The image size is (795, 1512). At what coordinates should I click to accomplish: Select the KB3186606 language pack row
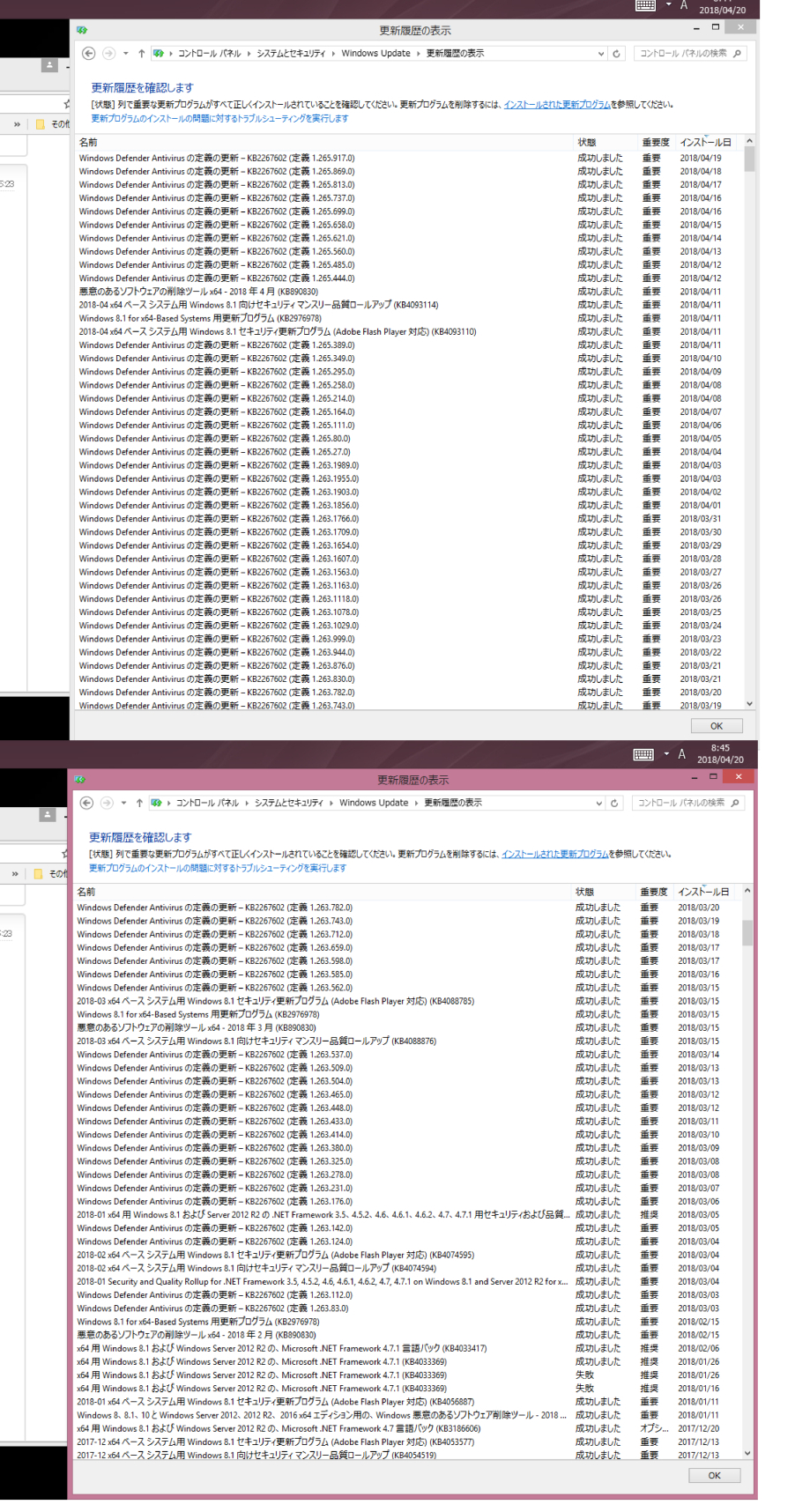[x=408, y=1428]
